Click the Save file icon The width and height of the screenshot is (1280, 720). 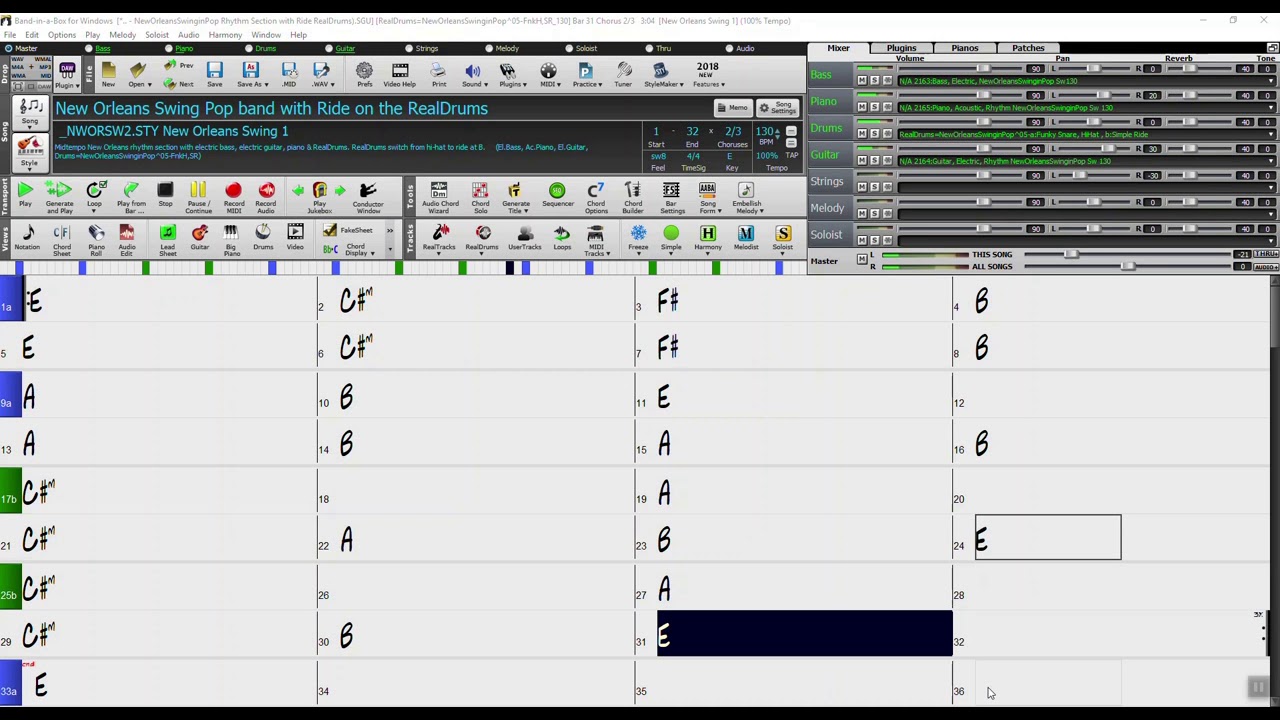tap(214, 73)
